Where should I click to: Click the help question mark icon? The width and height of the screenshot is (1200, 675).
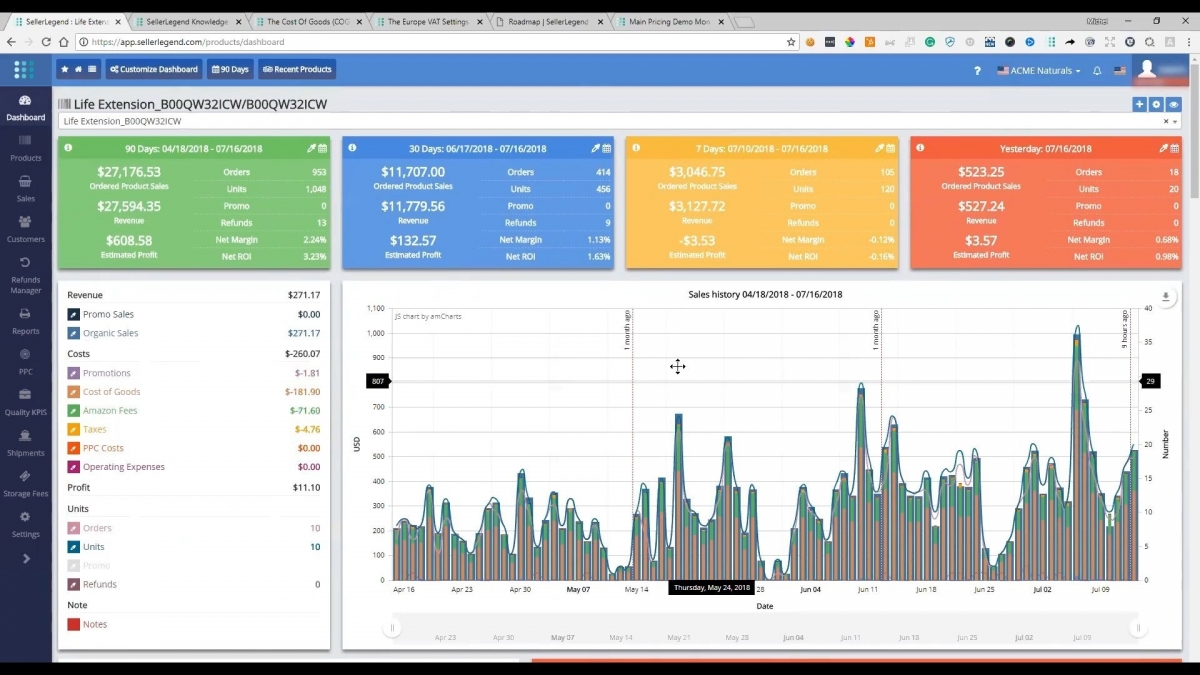977,71
